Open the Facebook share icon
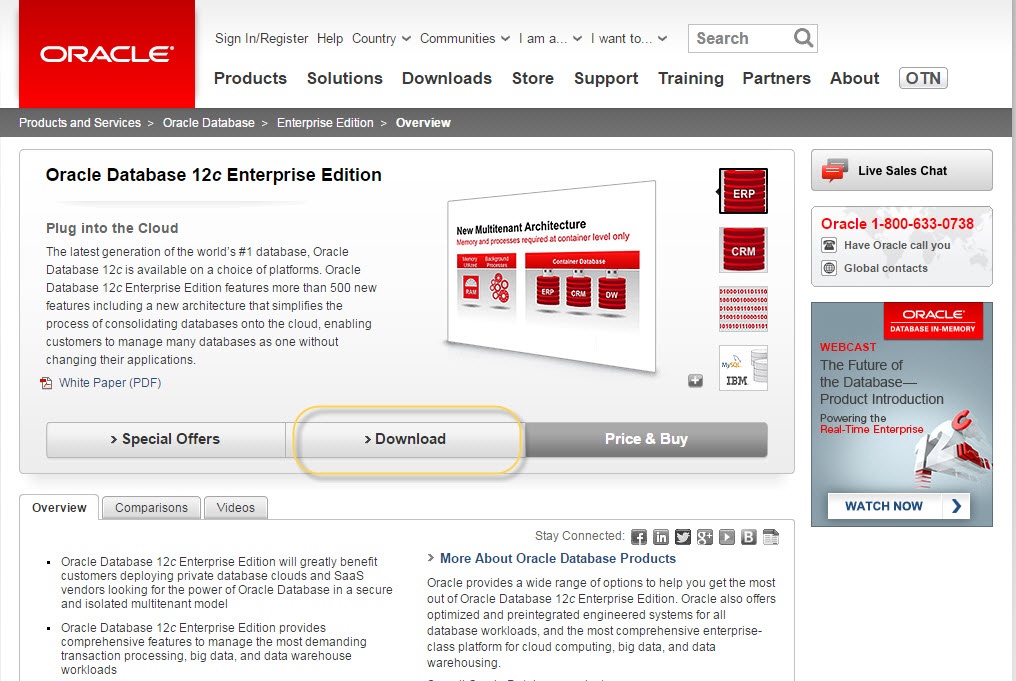 [639, 537]
